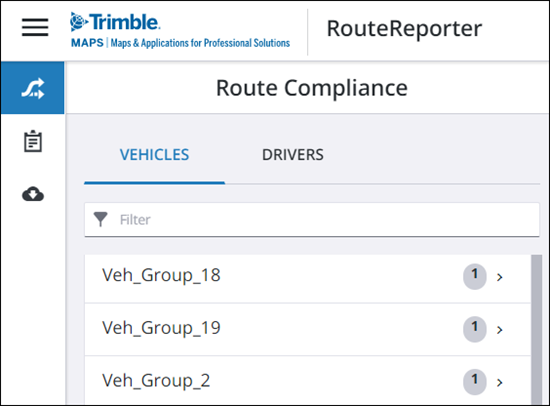550x406 pixels.
Task: Click the count badge on Veh_Group_2
Action: tap(475, 382)
